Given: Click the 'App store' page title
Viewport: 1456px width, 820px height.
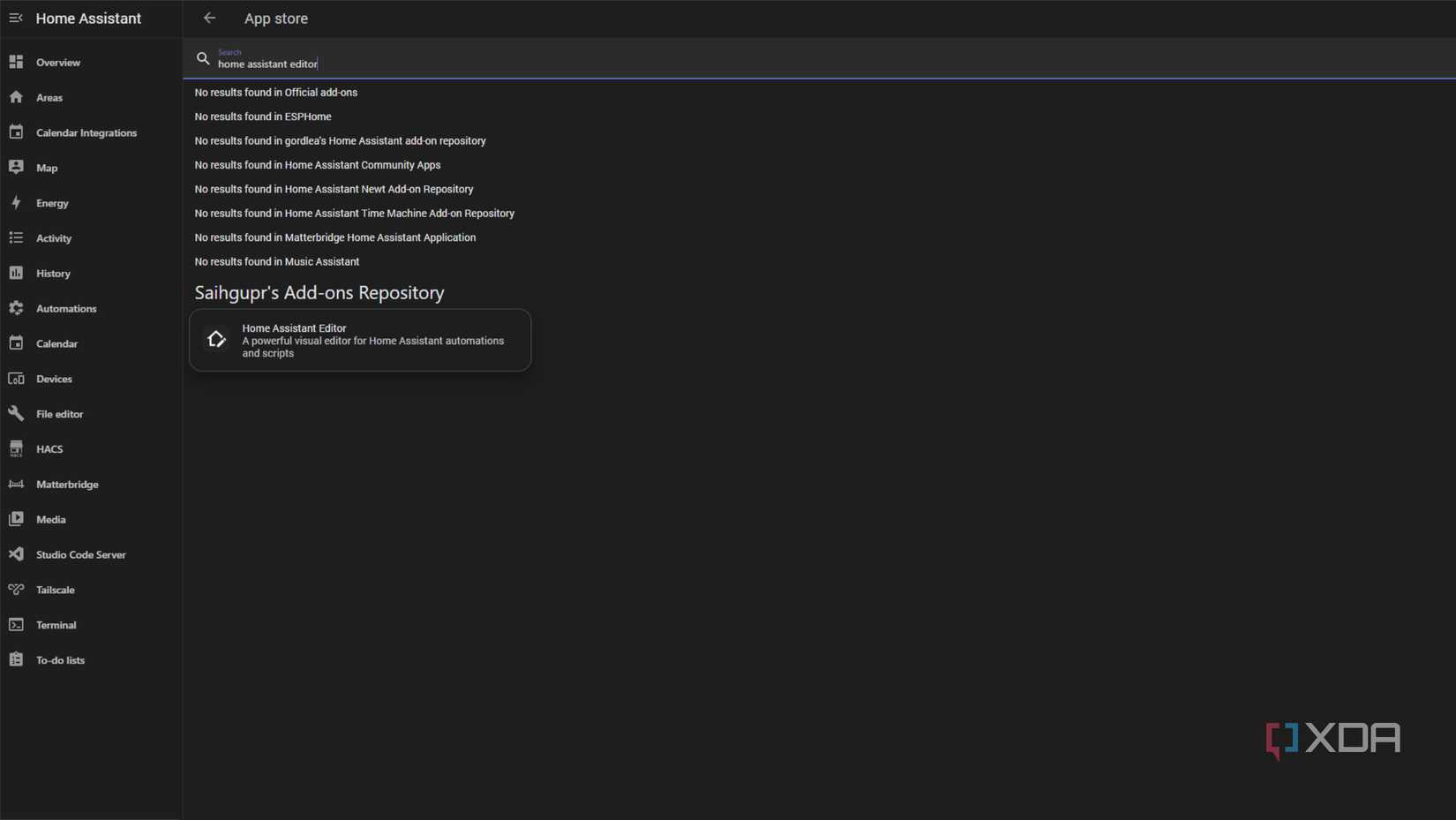Looking at the screenshot, I should (x=276, y=19).
